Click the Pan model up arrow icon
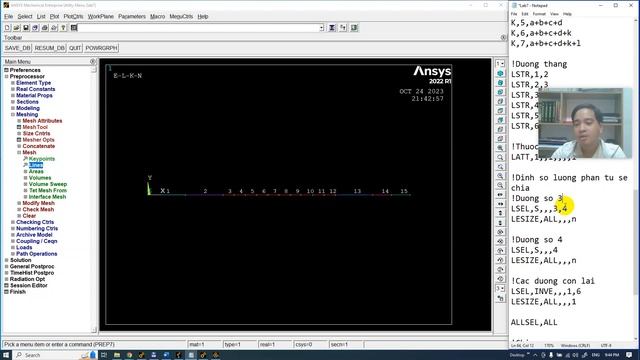The height and width of the screenshot is (360, 640). tap(500, 213)
